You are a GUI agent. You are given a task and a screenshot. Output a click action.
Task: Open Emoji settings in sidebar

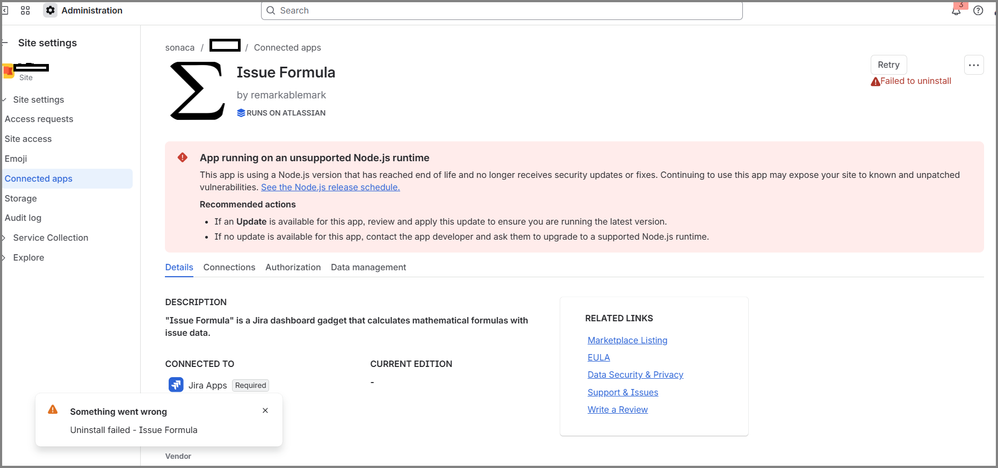pyautogui.click(x=16, y=159)
